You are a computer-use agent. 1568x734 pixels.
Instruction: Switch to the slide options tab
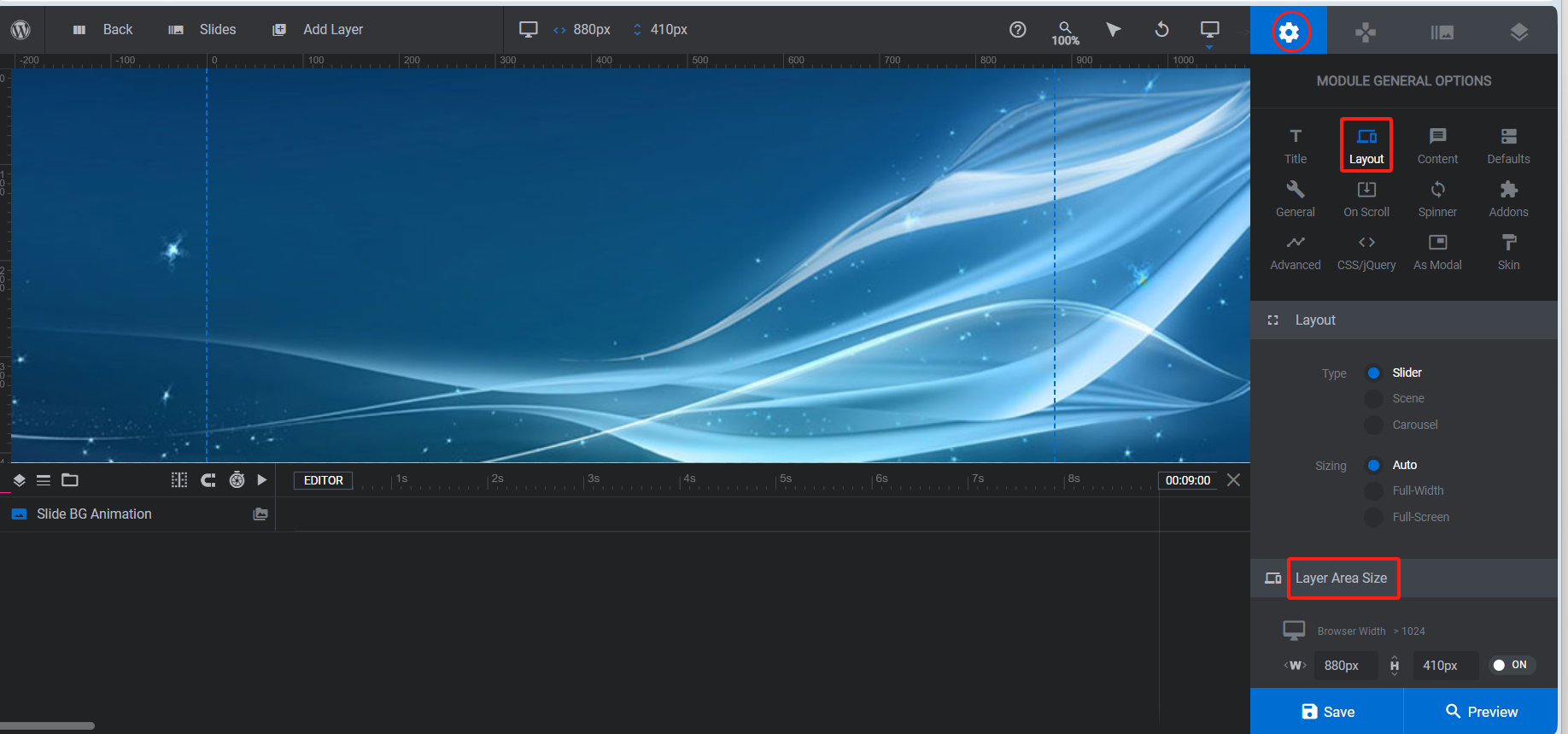point(1442,32)
